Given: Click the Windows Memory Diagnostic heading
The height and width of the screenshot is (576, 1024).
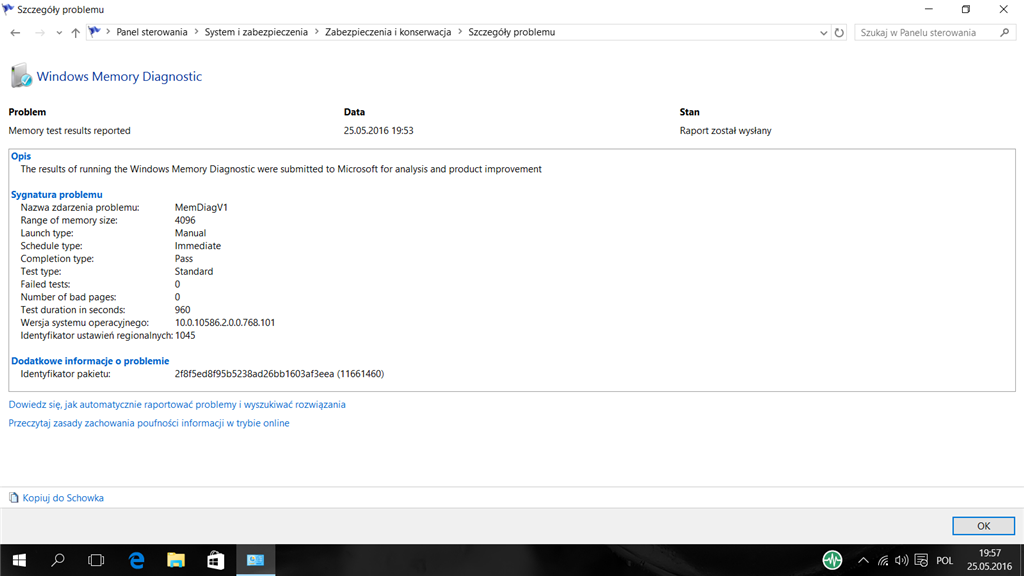Looking at the screenshot, I should tap(119, 76).
